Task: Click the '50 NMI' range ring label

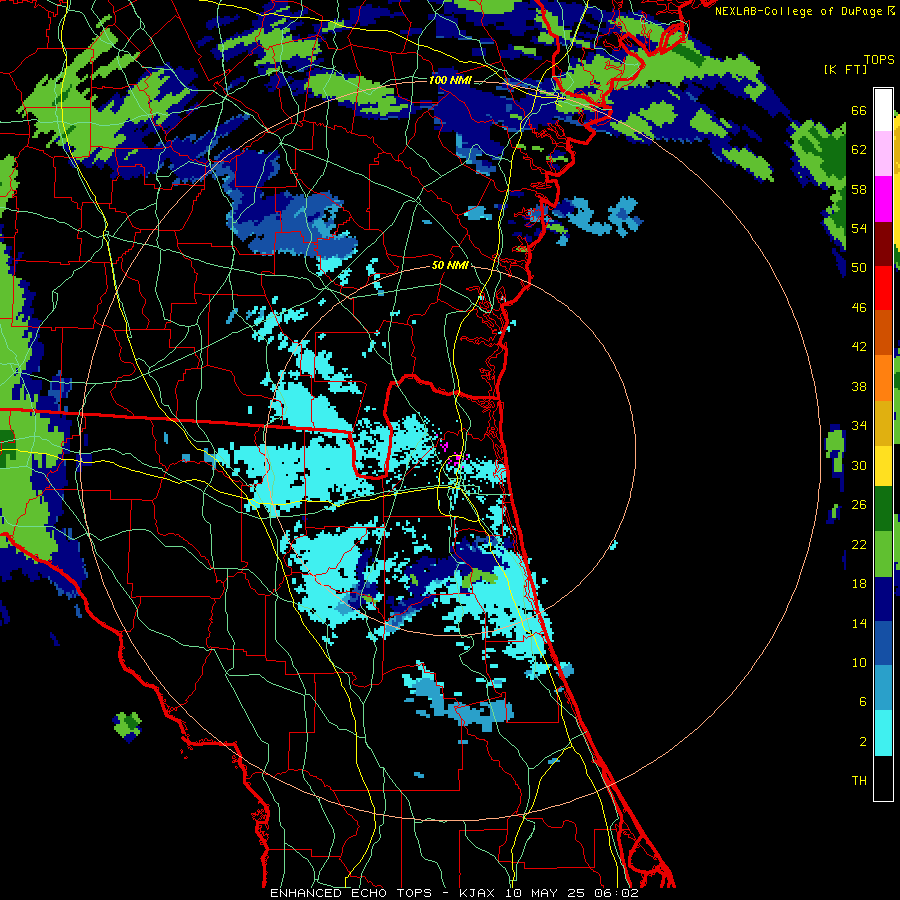Action: coord(451,265)
